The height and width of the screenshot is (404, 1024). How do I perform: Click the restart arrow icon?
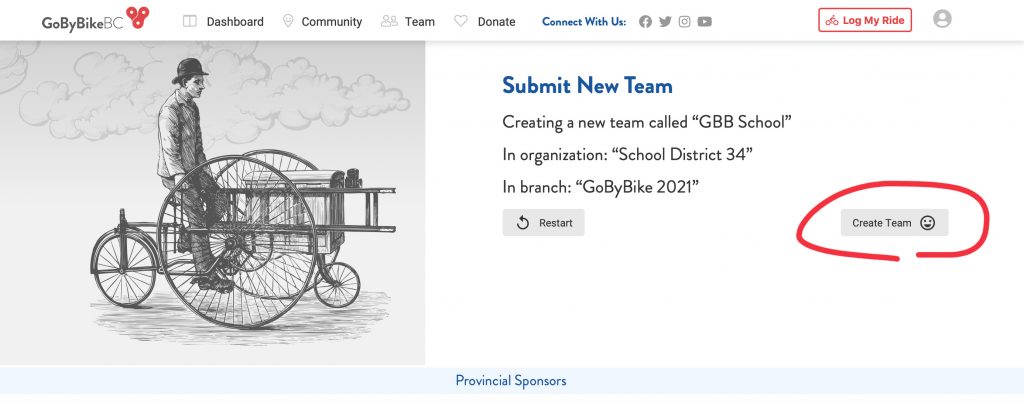(522, 223)
